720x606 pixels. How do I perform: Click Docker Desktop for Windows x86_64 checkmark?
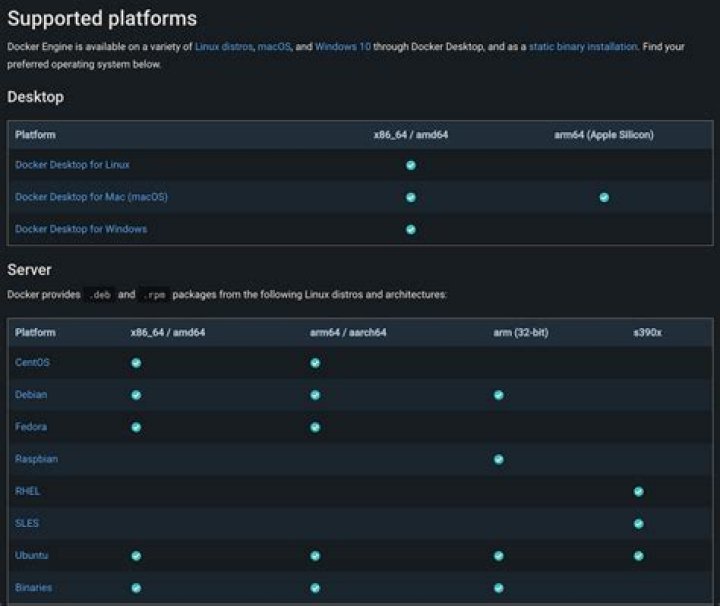pyautogui.click(x=411, y=230)
